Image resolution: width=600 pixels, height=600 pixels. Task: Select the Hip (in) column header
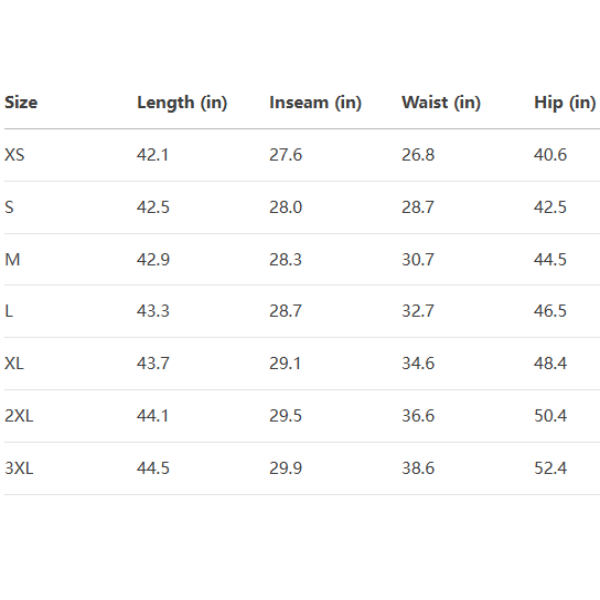pos(565,102)
